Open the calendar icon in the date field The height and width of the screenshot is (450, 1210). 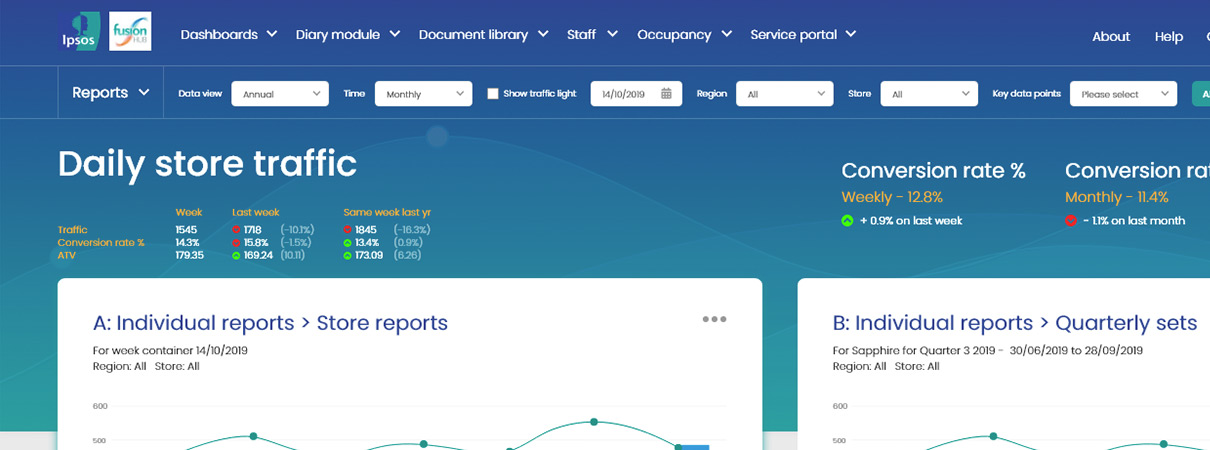[x=667, y=94]
